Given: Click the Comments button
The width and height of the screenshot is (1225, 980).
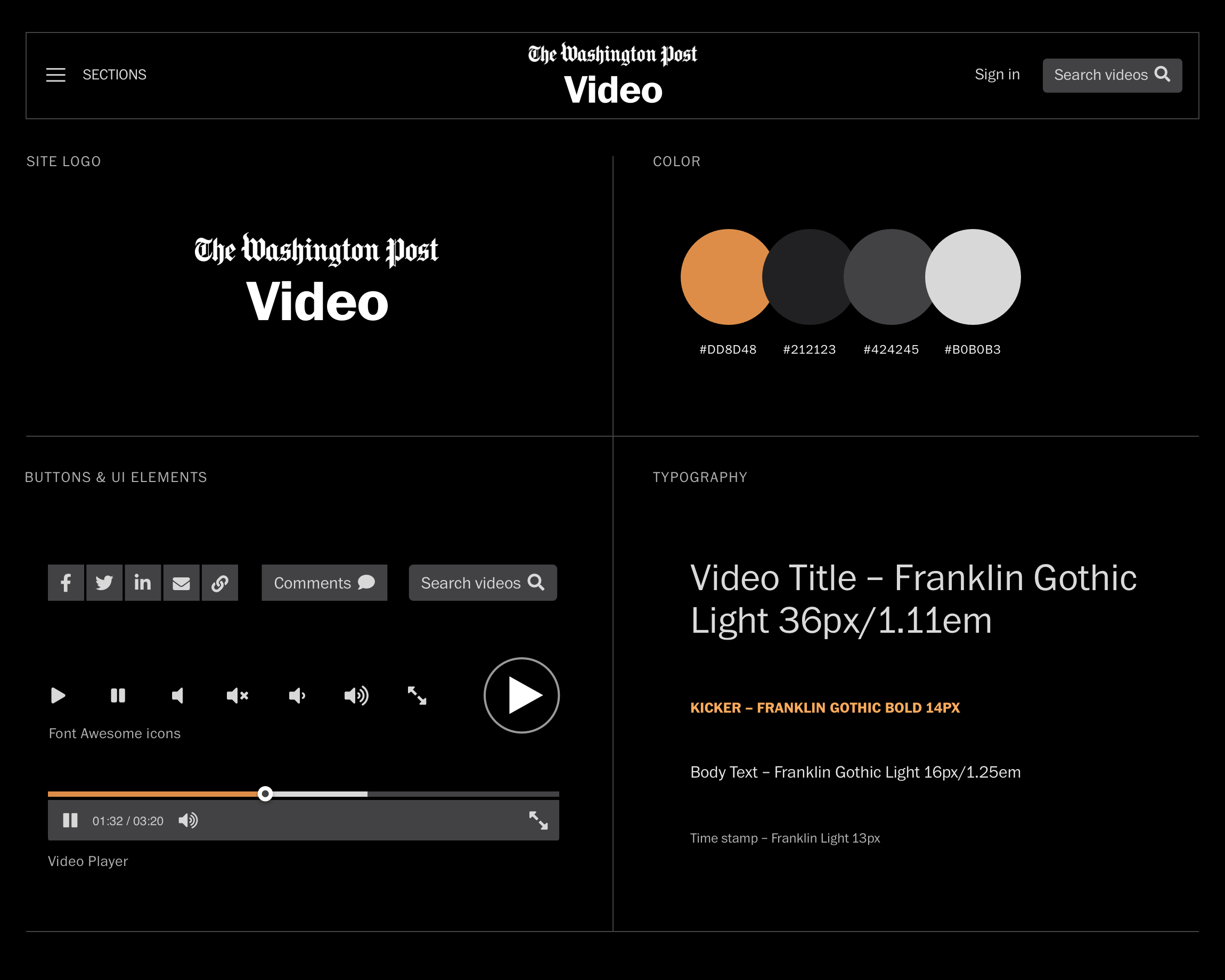Looking at the screenshot, I should click(x=324, y=583).
